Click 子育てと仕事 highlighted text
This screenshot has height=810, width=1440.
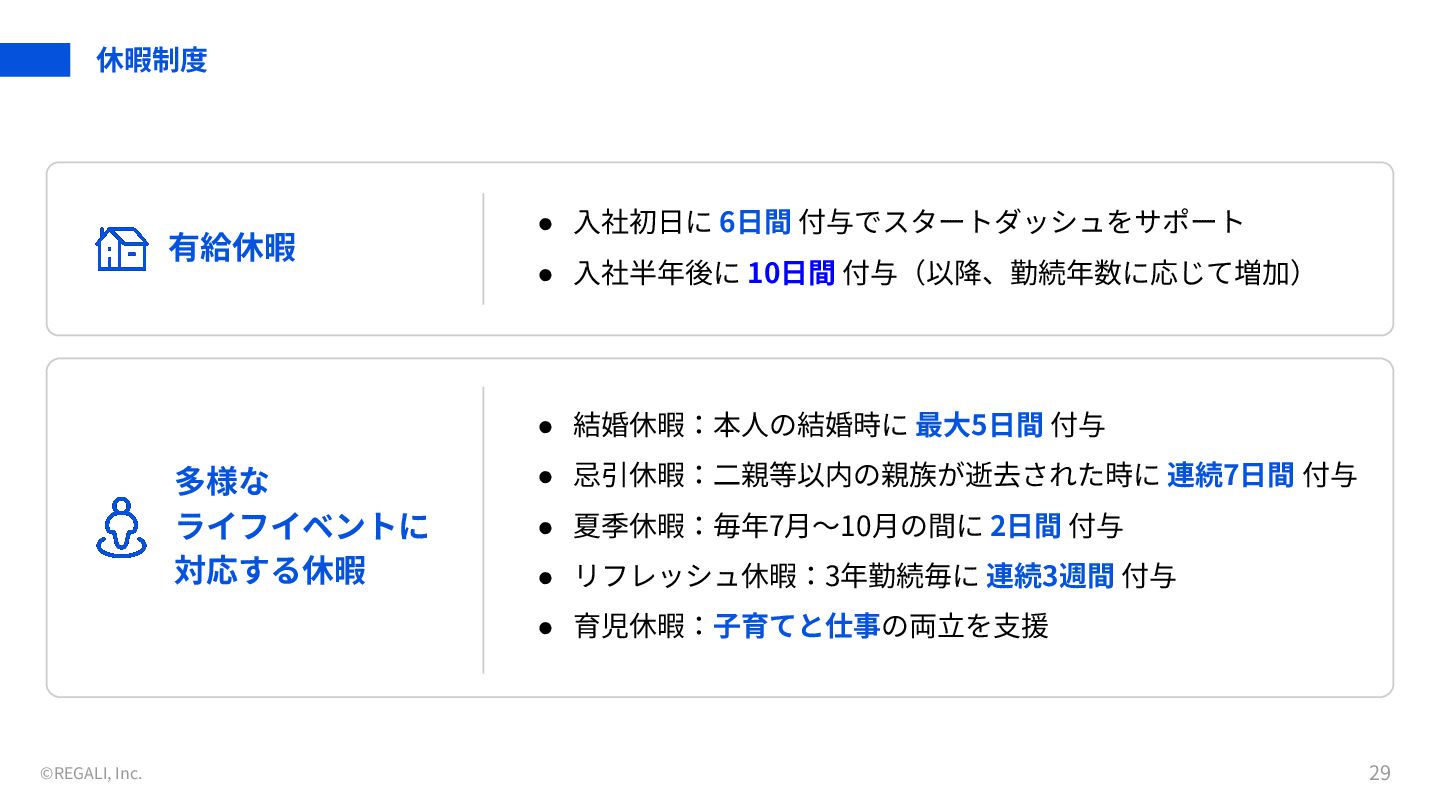coord(797,627)
